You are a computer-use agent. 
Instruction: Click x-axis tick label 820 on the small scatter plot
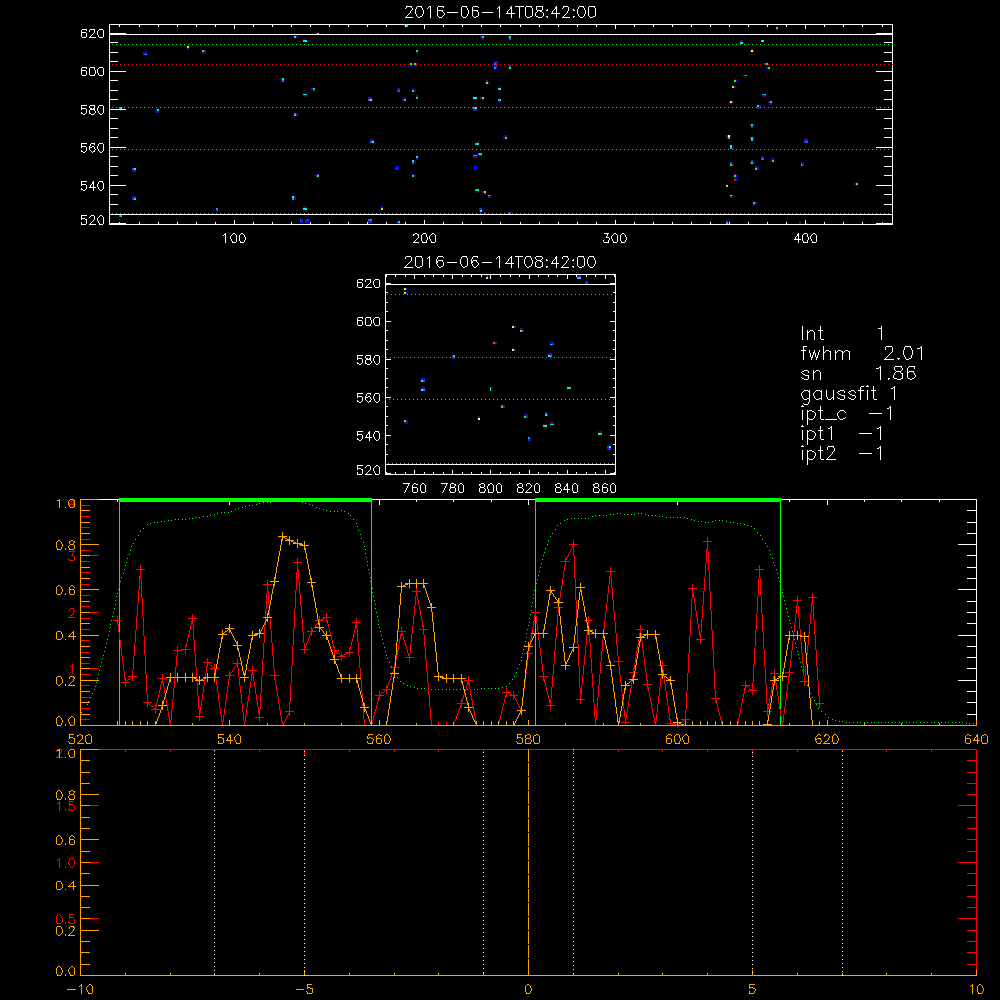529,489
